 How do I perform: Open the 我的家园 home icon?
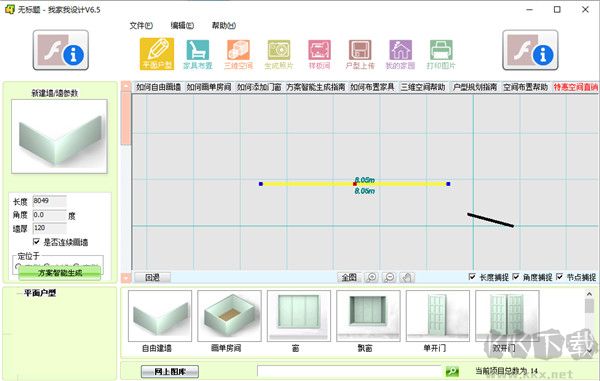[x=400, y=54]
